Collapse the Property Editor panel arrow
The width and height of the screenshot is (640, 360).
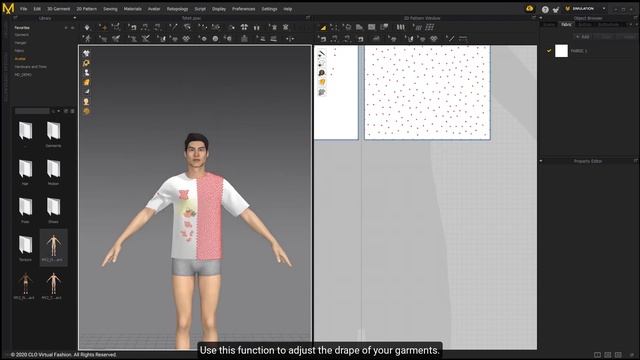click(541, 161)
